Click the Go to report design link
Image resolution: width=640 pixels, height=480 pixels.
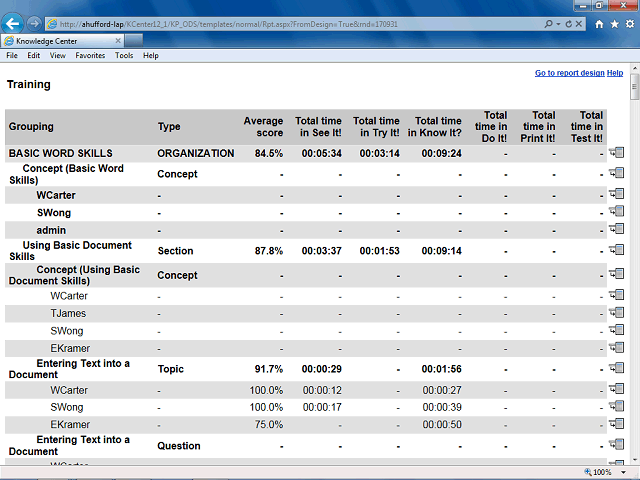pos(569,73)
